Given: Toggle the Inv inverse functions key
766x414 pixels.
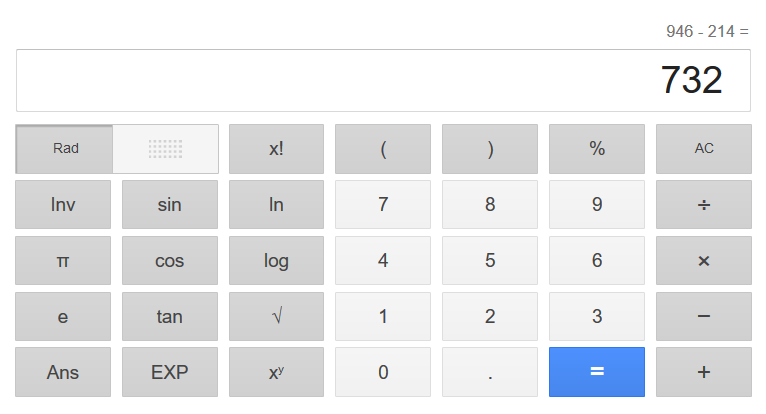Looking at the screenshot, I should (x=63, y=205).
